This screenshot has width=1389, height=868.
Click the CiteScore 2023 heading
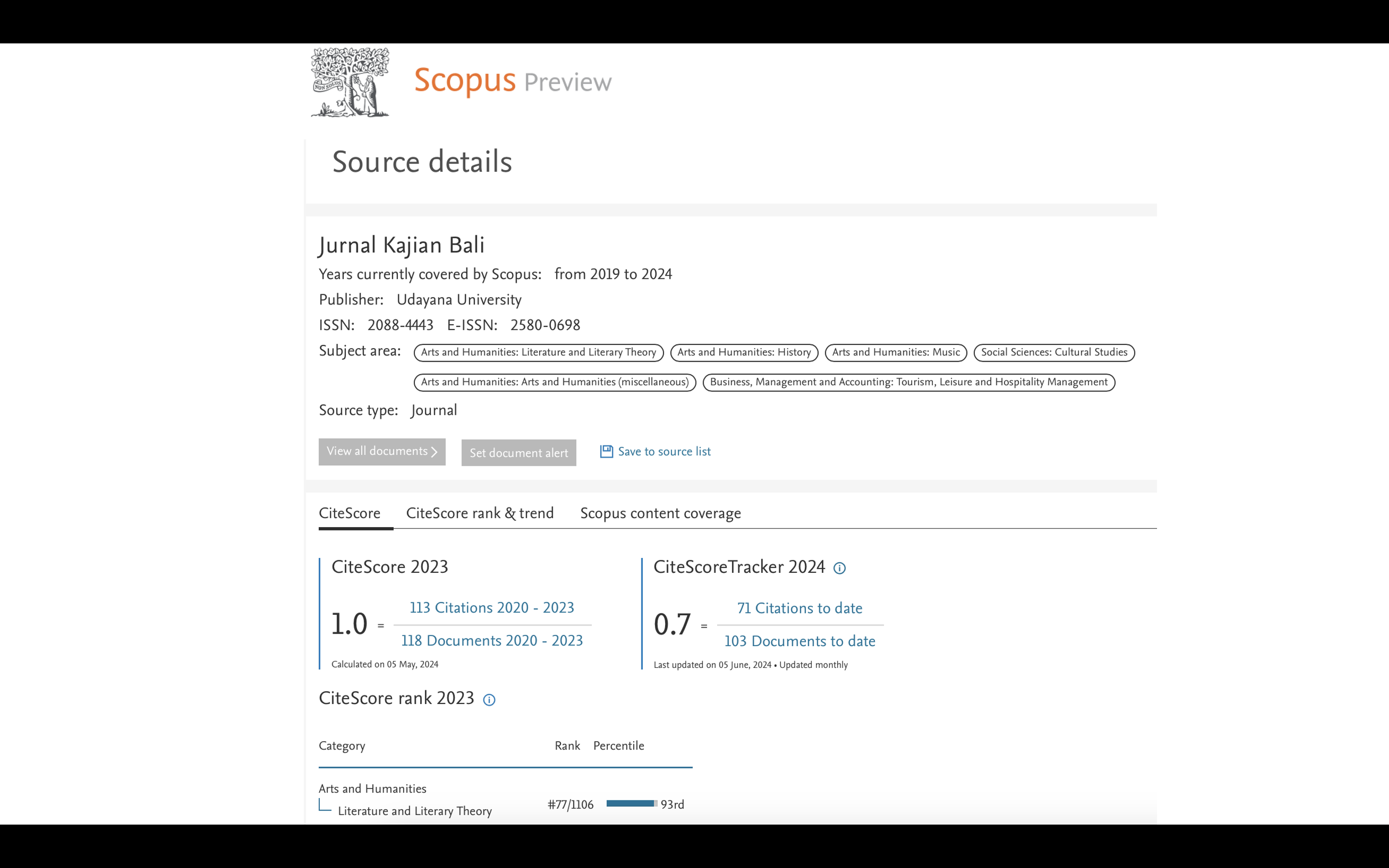[x=390, y=567]
